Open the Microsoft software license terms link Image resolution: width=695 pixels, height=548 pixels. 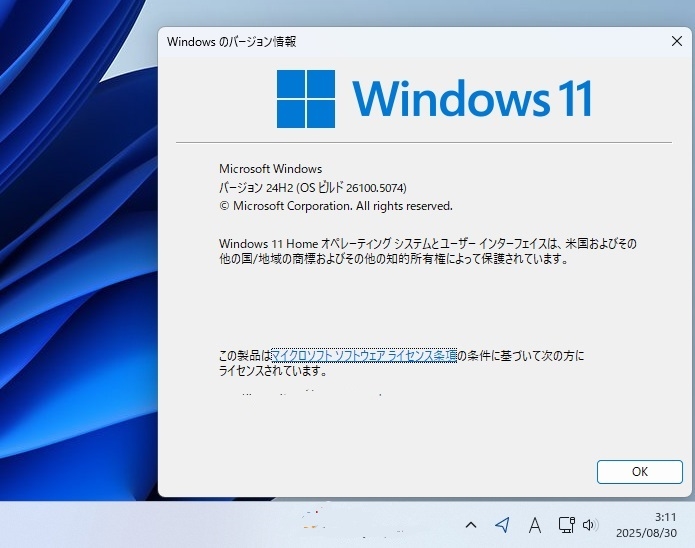pos(364,356)
